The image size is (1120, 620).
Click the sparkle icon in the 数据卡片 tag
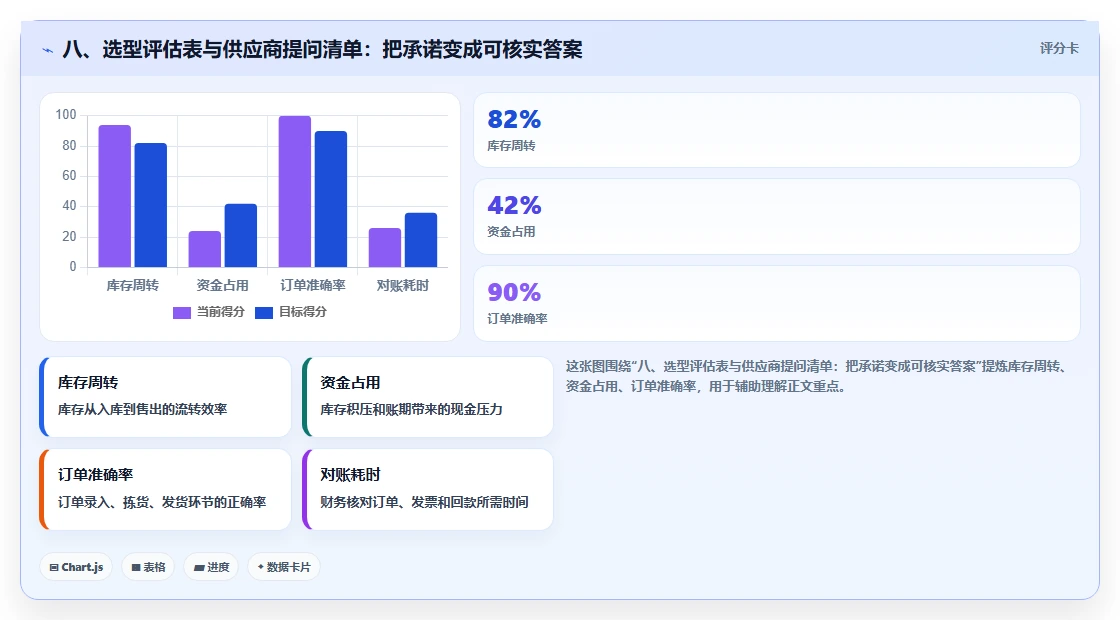click(261, 566)
